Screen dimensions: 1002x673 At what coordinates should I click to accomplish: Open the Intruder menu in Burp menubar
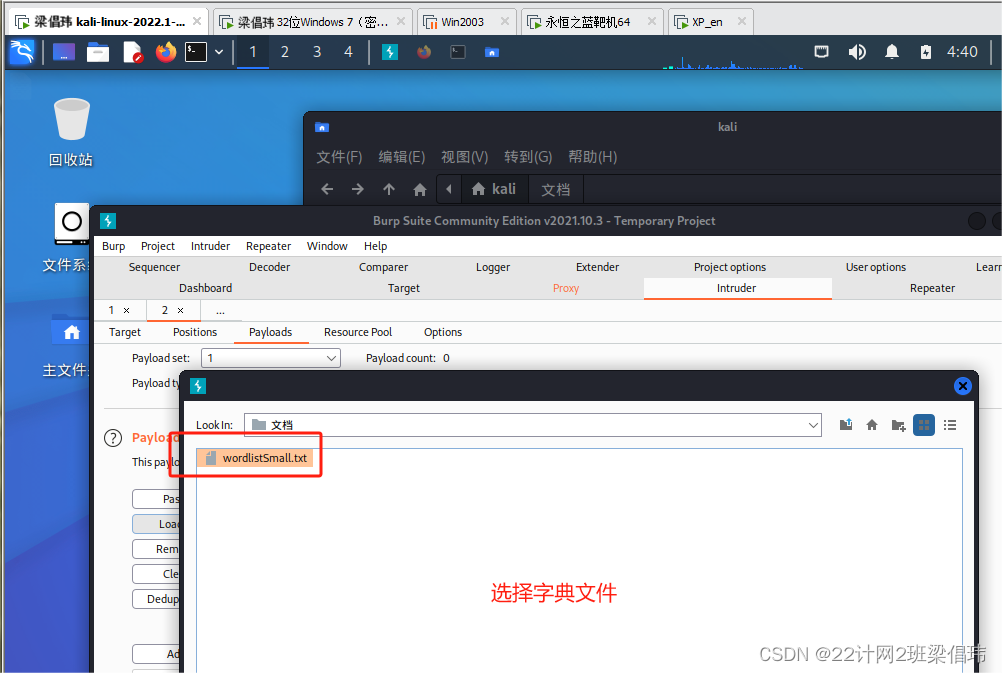click(210, 246)
